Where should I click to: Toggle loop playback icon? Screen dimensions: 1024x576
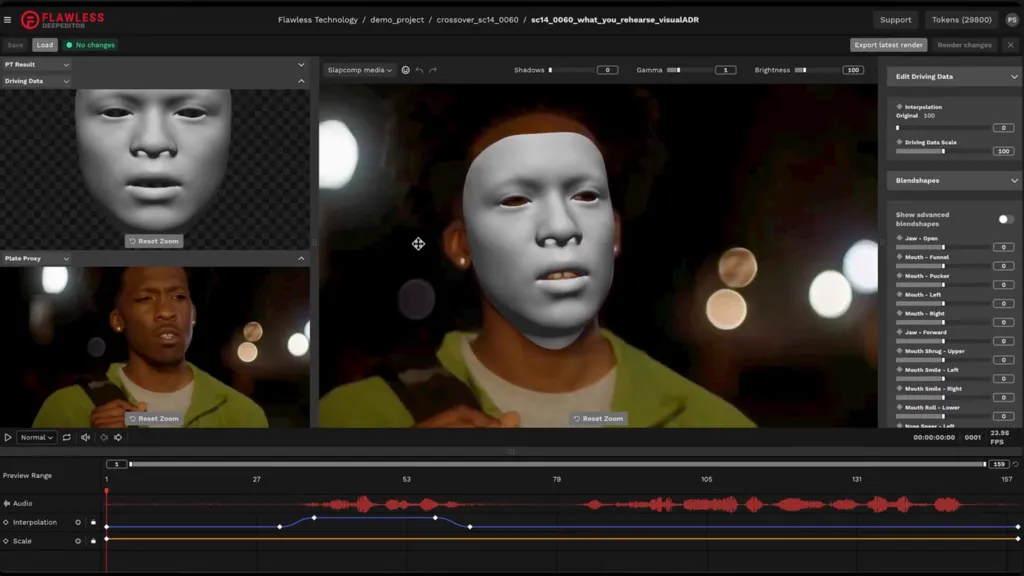[x=67, y=437]
